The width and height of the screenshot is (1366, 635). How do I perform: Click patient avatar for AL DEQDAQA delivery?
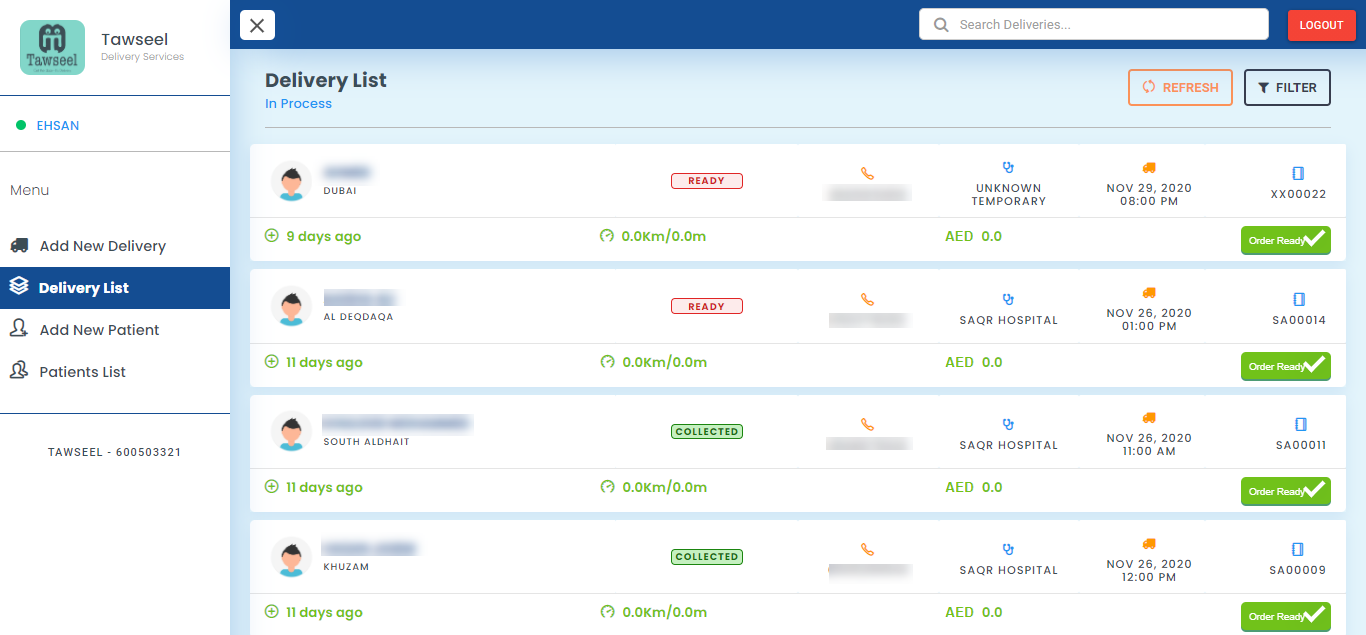(x=291, y=306)
